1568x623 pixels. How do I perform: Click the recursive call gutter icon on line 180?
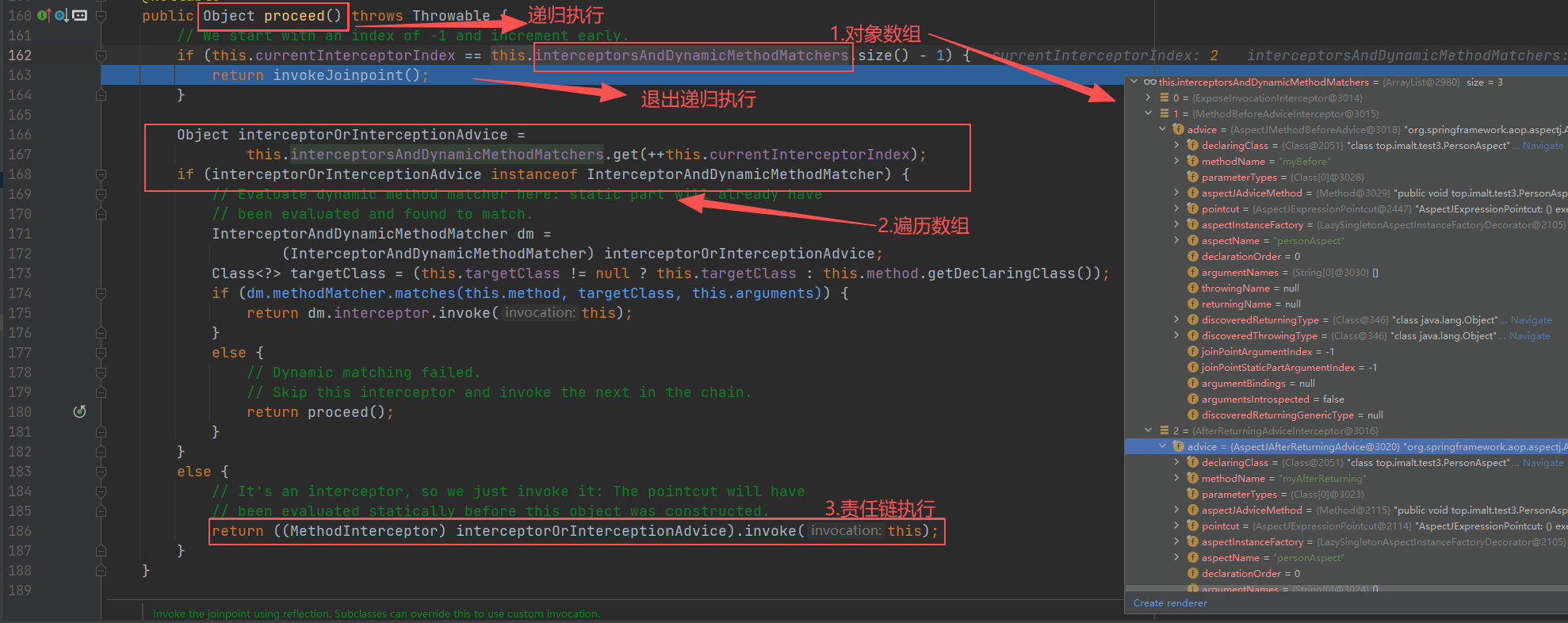point(79,411)
